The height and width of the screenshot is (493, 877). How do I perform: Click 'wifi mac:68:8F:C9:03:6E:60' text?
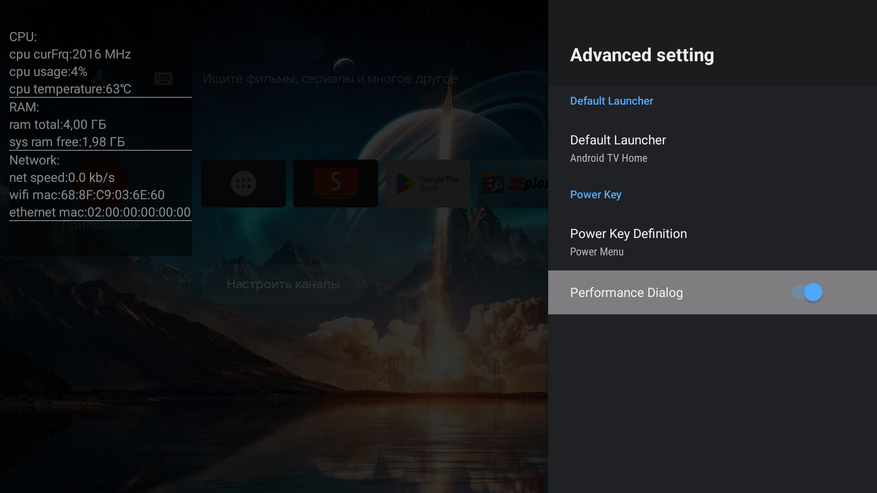87,195
